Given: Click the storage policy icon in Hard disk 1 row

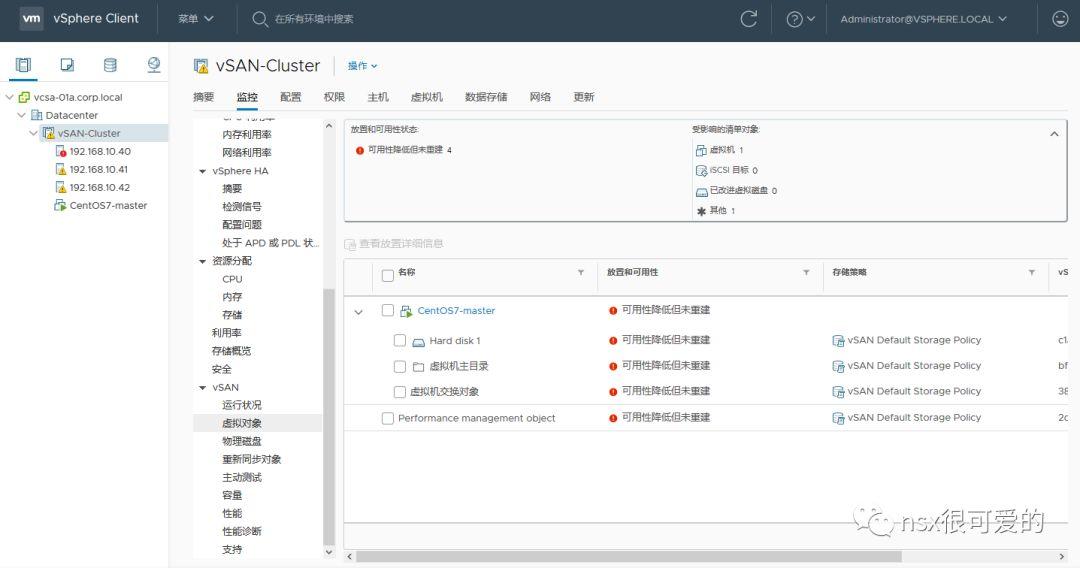Looking at the screenshot, I should (x=838, y=341).
